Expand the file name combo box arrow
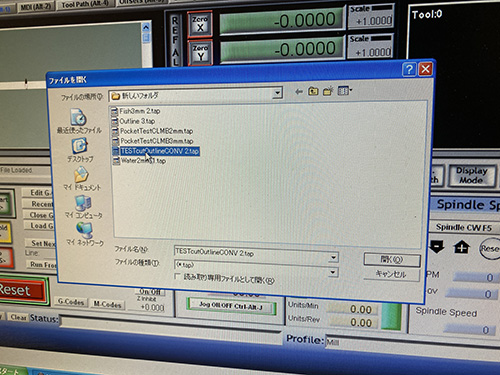The height and width of the screenshot is (375, 500). [x=334, y=257]
